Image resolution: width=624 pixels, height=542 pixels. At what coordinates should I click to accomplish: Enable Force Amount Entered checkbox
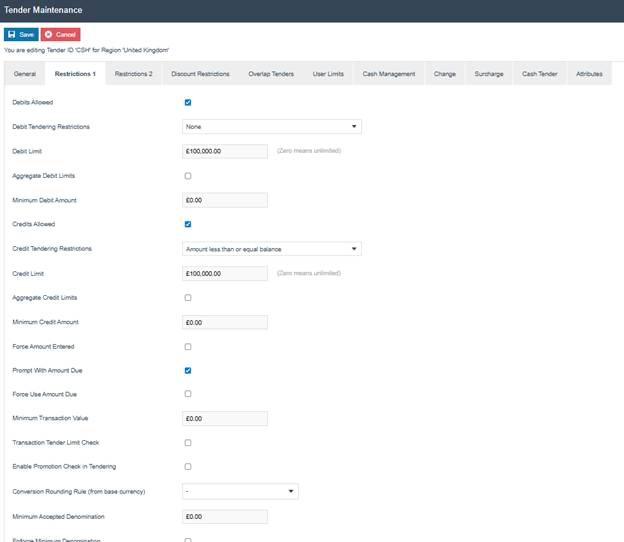coord(188,347)
